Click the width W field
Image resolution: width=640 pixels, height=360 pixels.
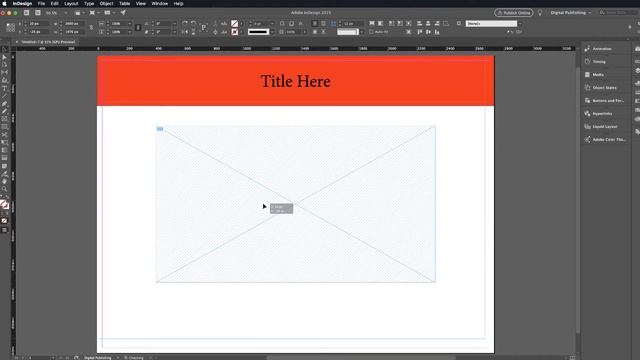pos(73,24)
